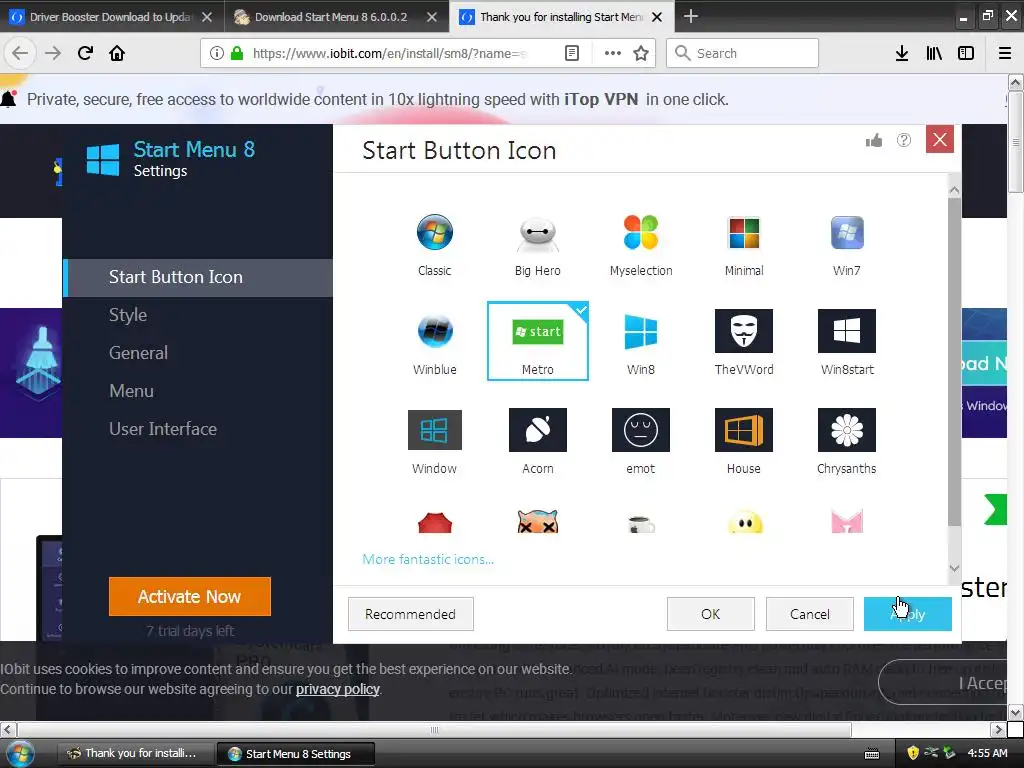Choose the orange cat face icon
Screen dimensions: 1024x768
tap(537, 522)
